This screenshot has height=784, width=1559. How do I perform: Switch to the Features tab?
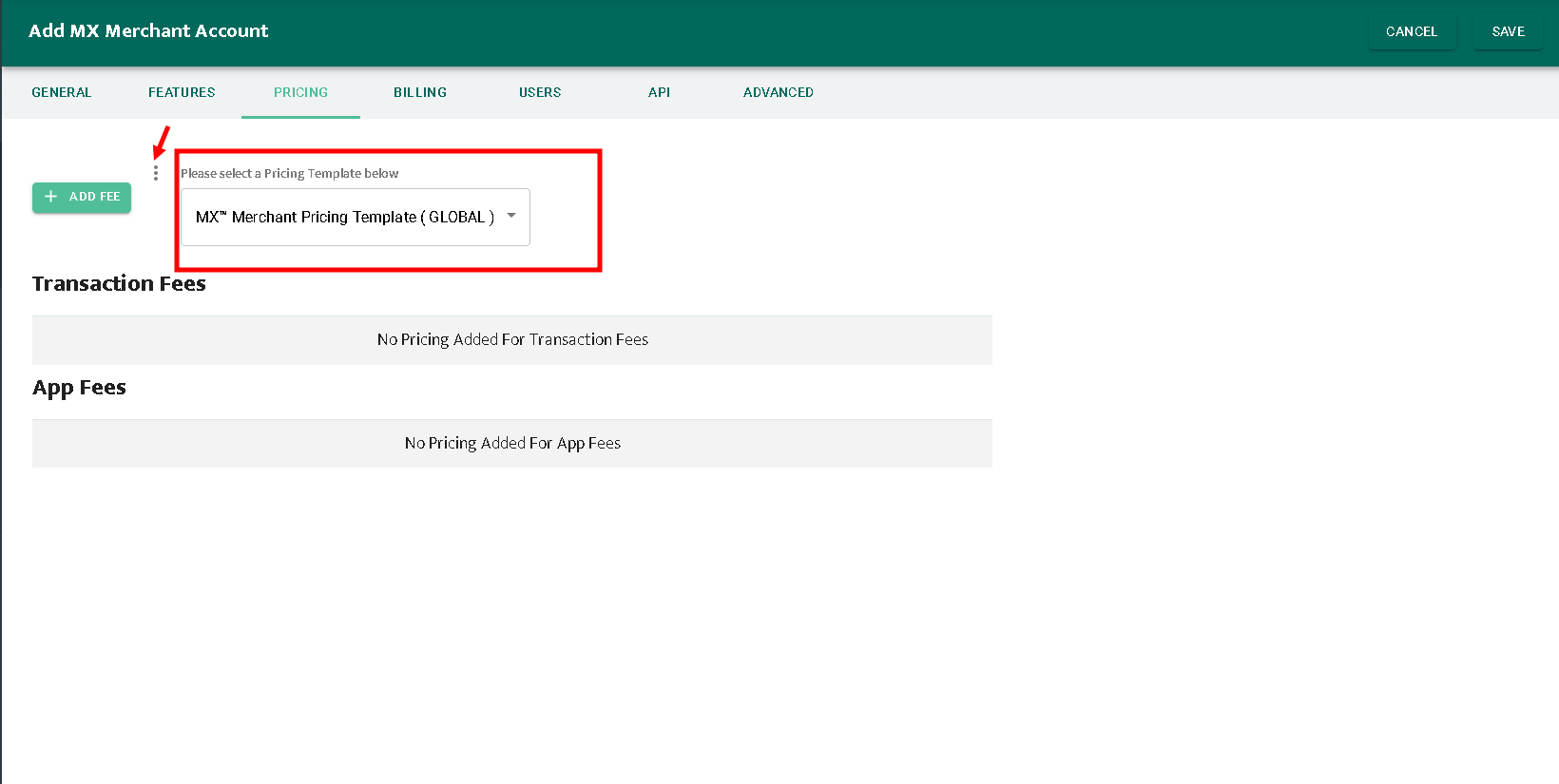click(x=182, y=92)
